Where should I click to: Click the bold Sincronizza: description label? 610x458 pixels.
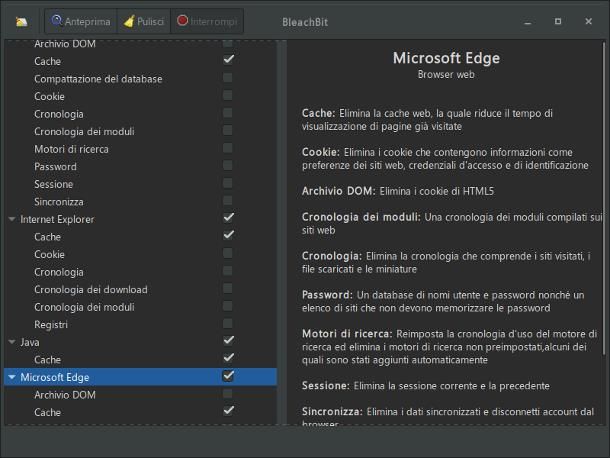(x=332, y=412)
